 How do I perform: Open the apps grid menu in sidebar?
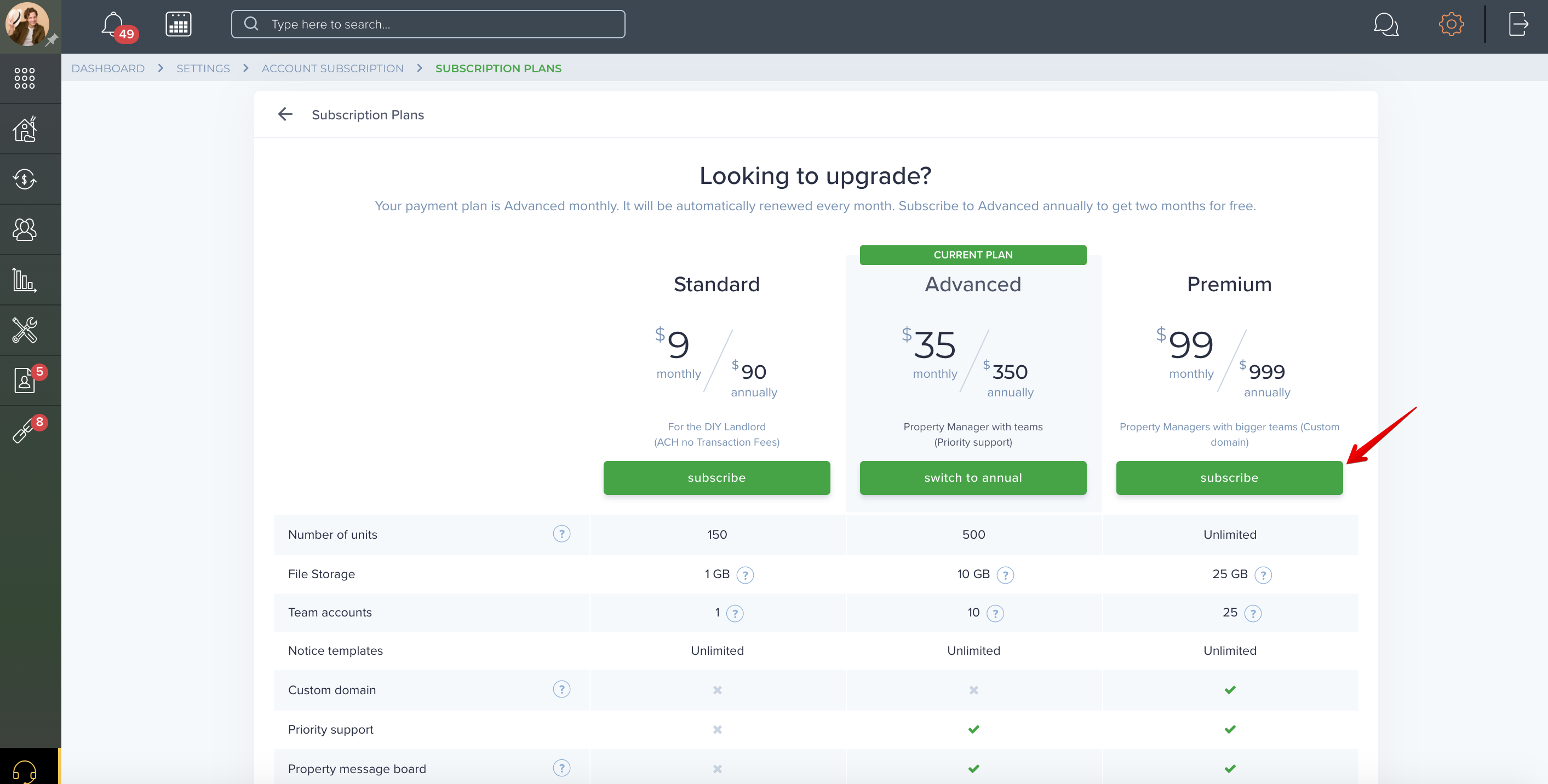tap(25, 78)
